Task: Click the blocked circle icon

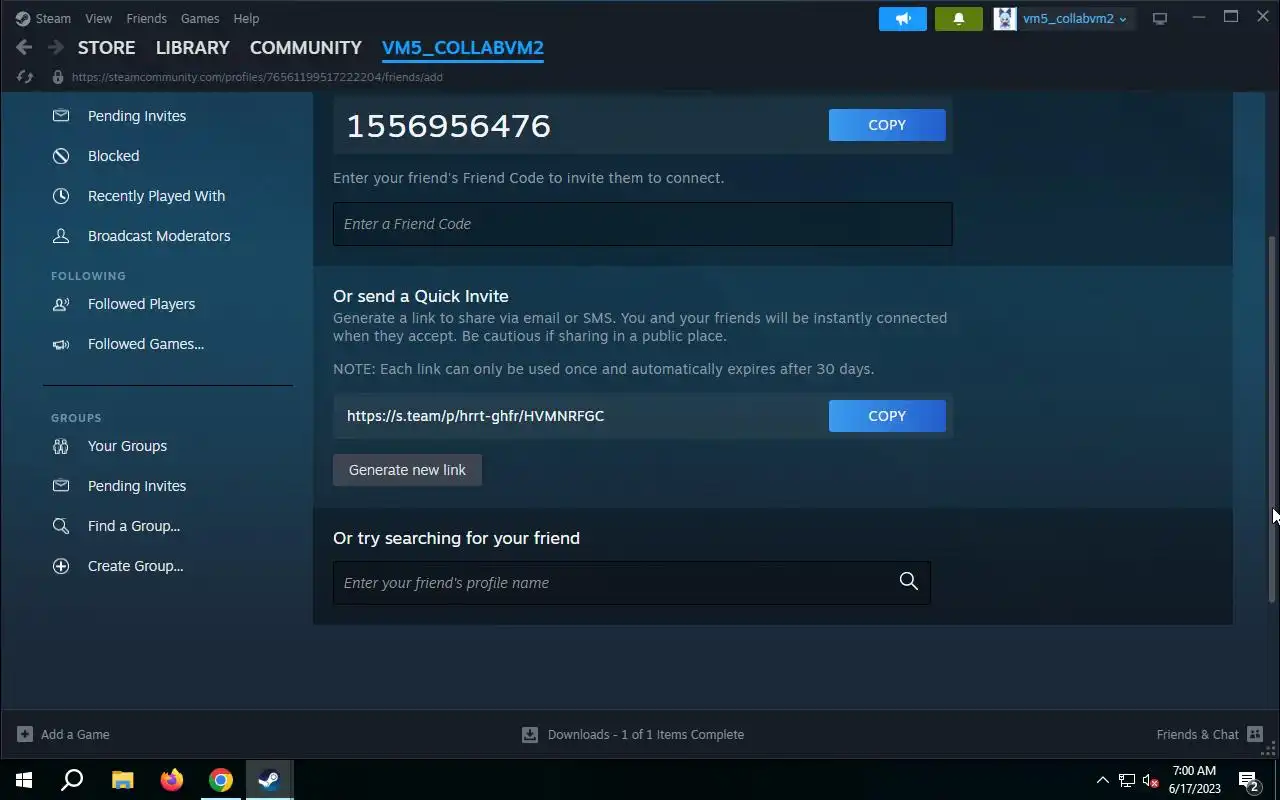Action: click(61, 156)
